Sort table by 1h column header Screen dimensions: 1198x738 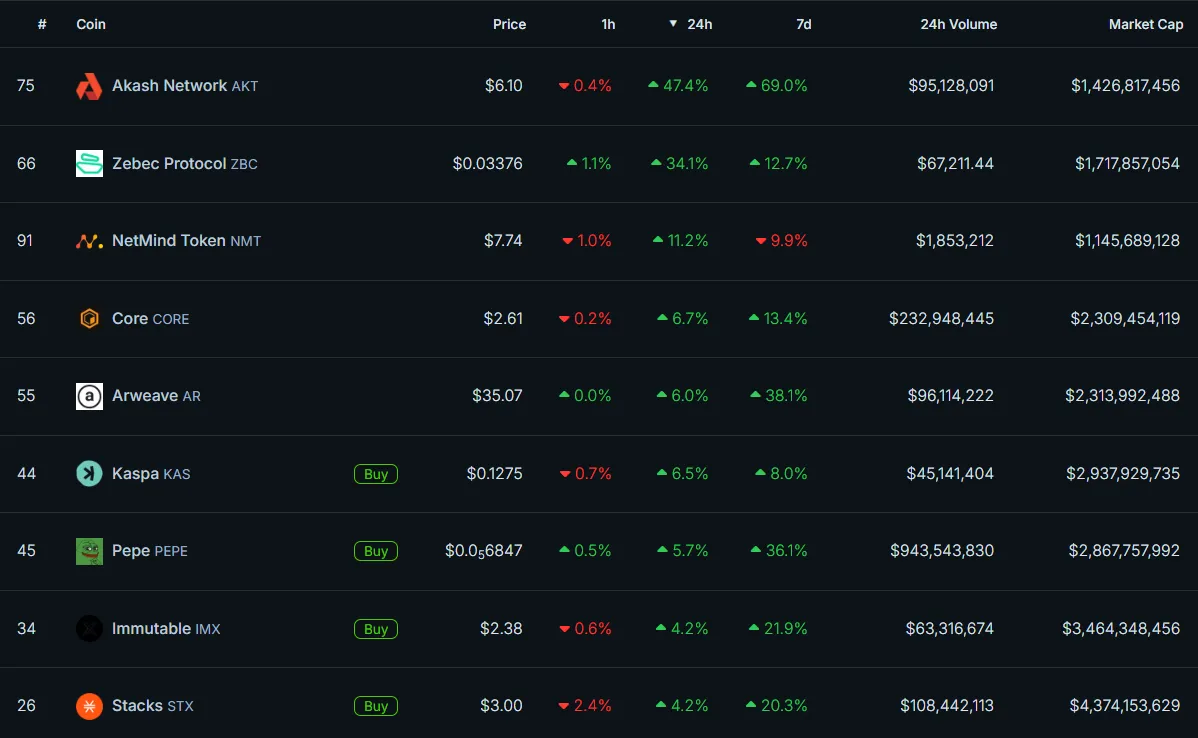[608, 24]
